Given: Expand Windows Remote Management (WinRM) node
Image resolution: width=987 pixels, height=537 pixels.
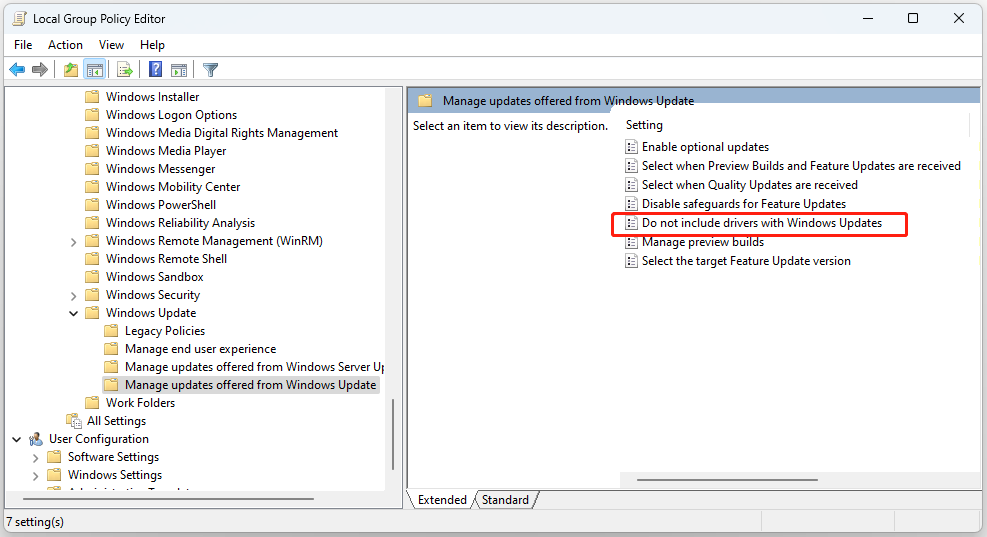Looking at the screenshot, I should (x=74, y=241).
